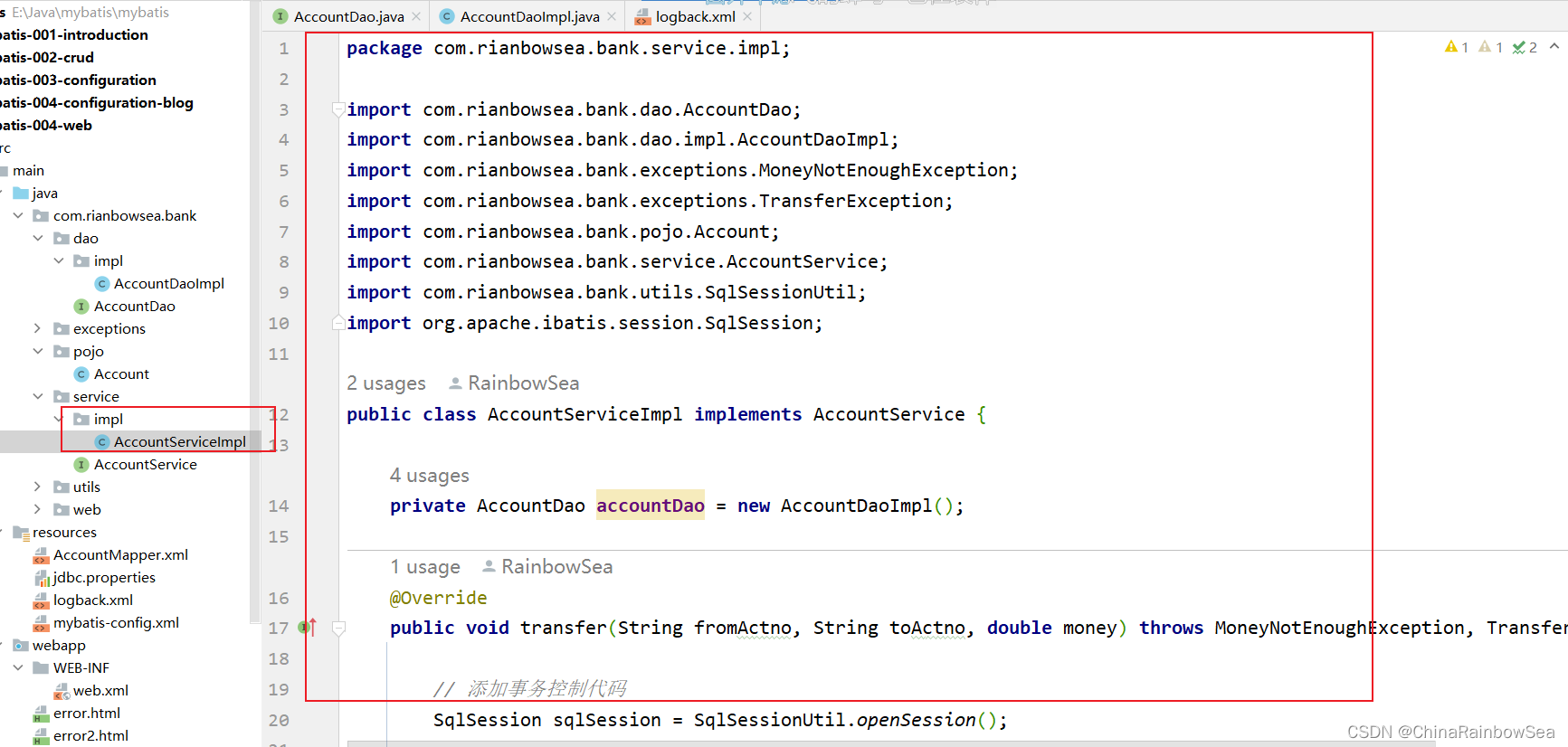Viewport: 1568px width, 747px height.
Task: Close the AccountDao.java tab
Action: 416,16
